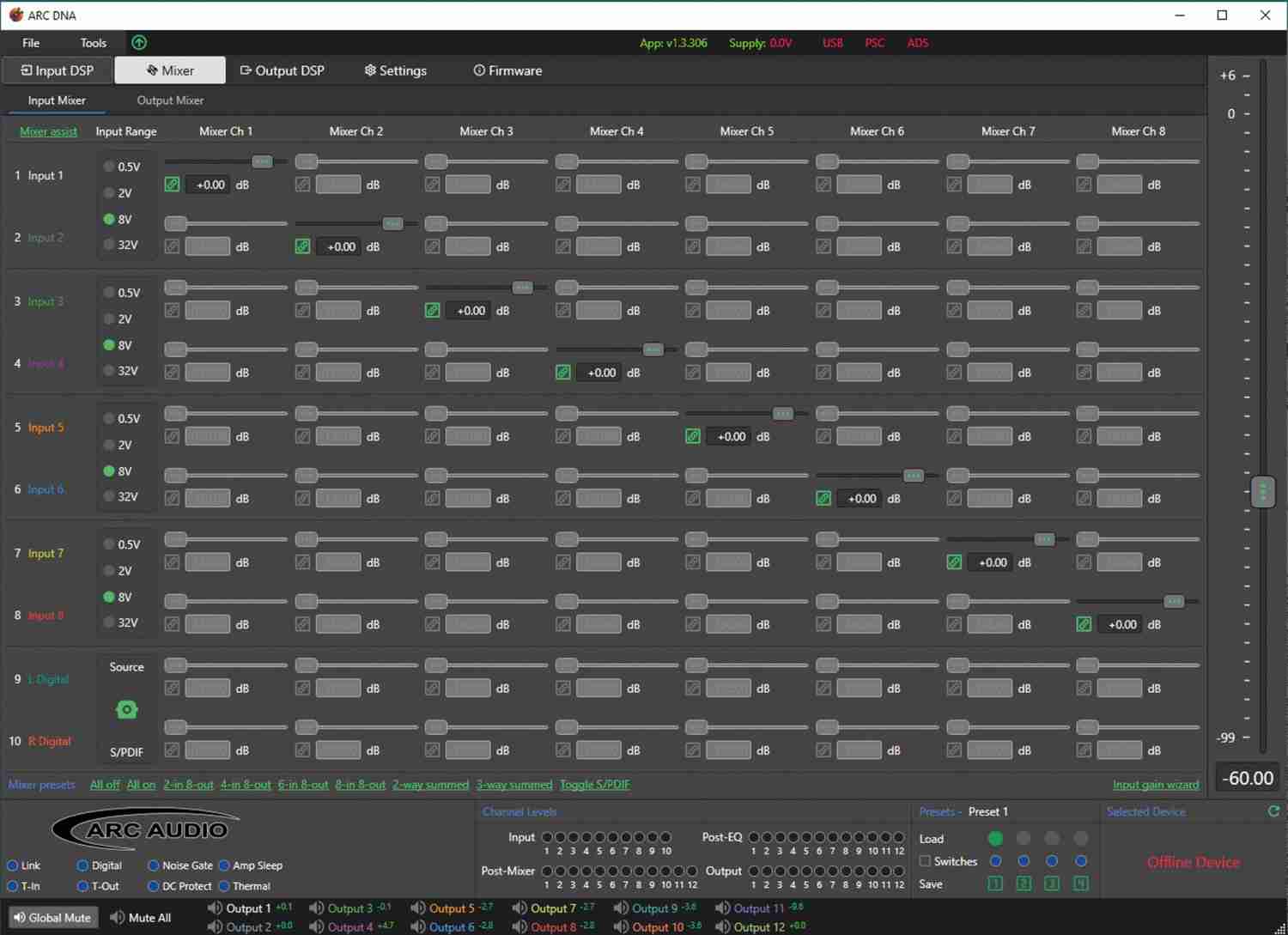This screenshot has height=935, width=1288.
Task: Toggle link icon for Input 2 Mixer Ch 2
Action: 302,246
